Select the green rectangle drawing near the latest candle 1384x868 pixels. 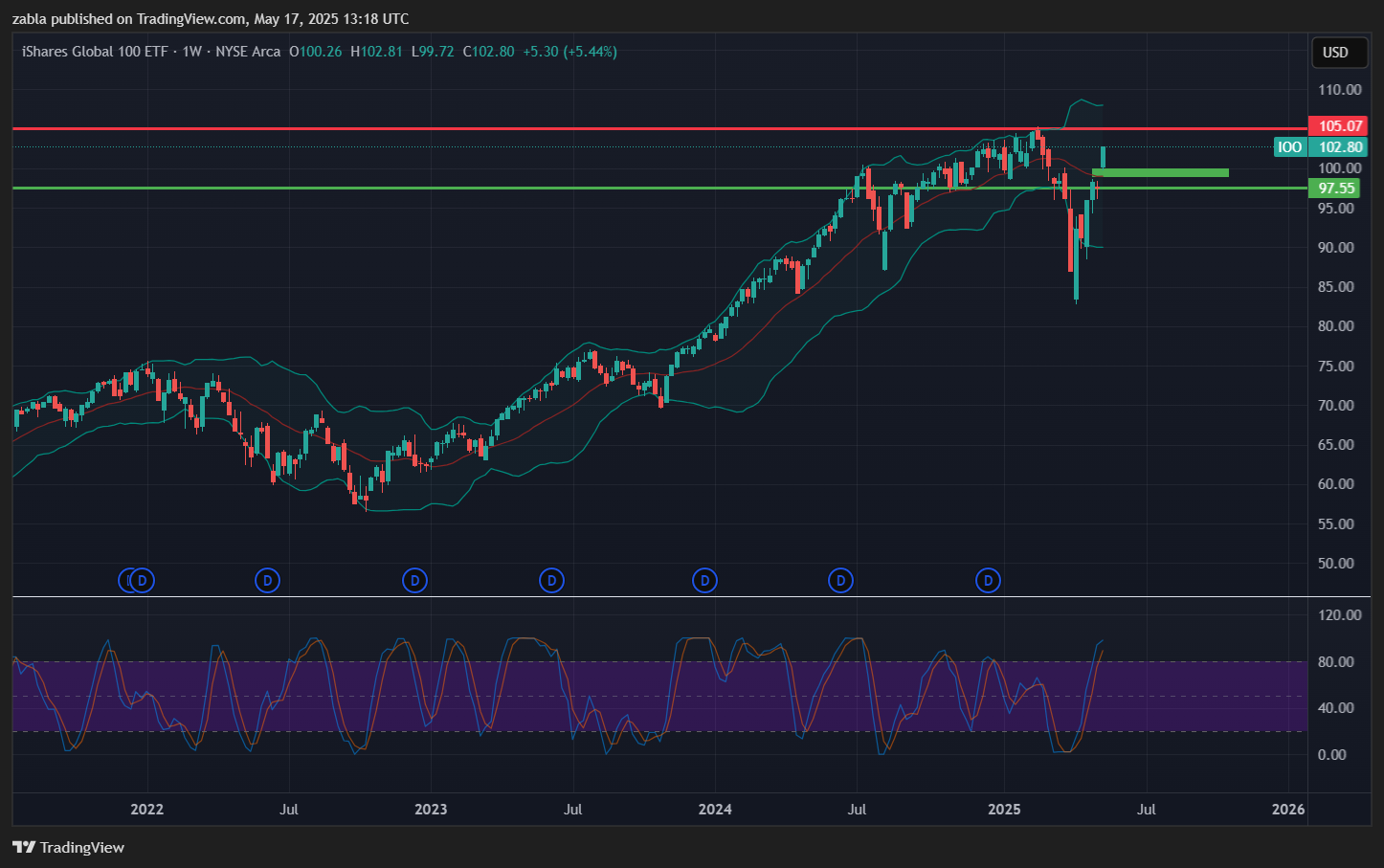pyautogui.click(x=1160, y=173)
